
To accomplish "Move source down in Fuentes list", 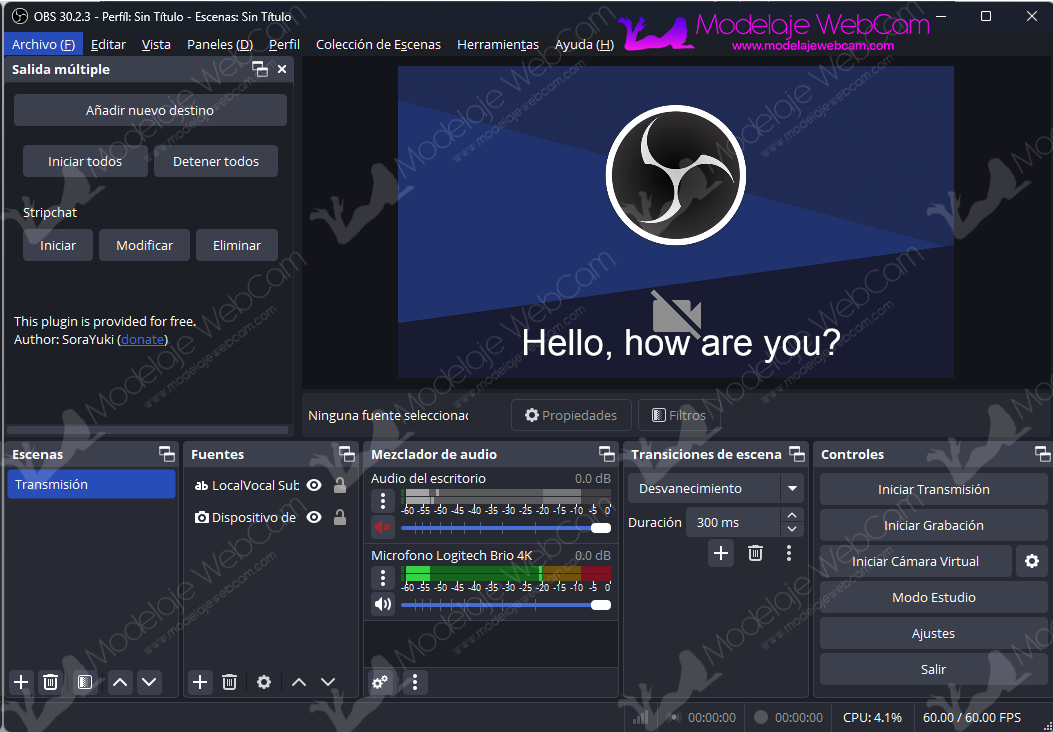I will [328, 682].
